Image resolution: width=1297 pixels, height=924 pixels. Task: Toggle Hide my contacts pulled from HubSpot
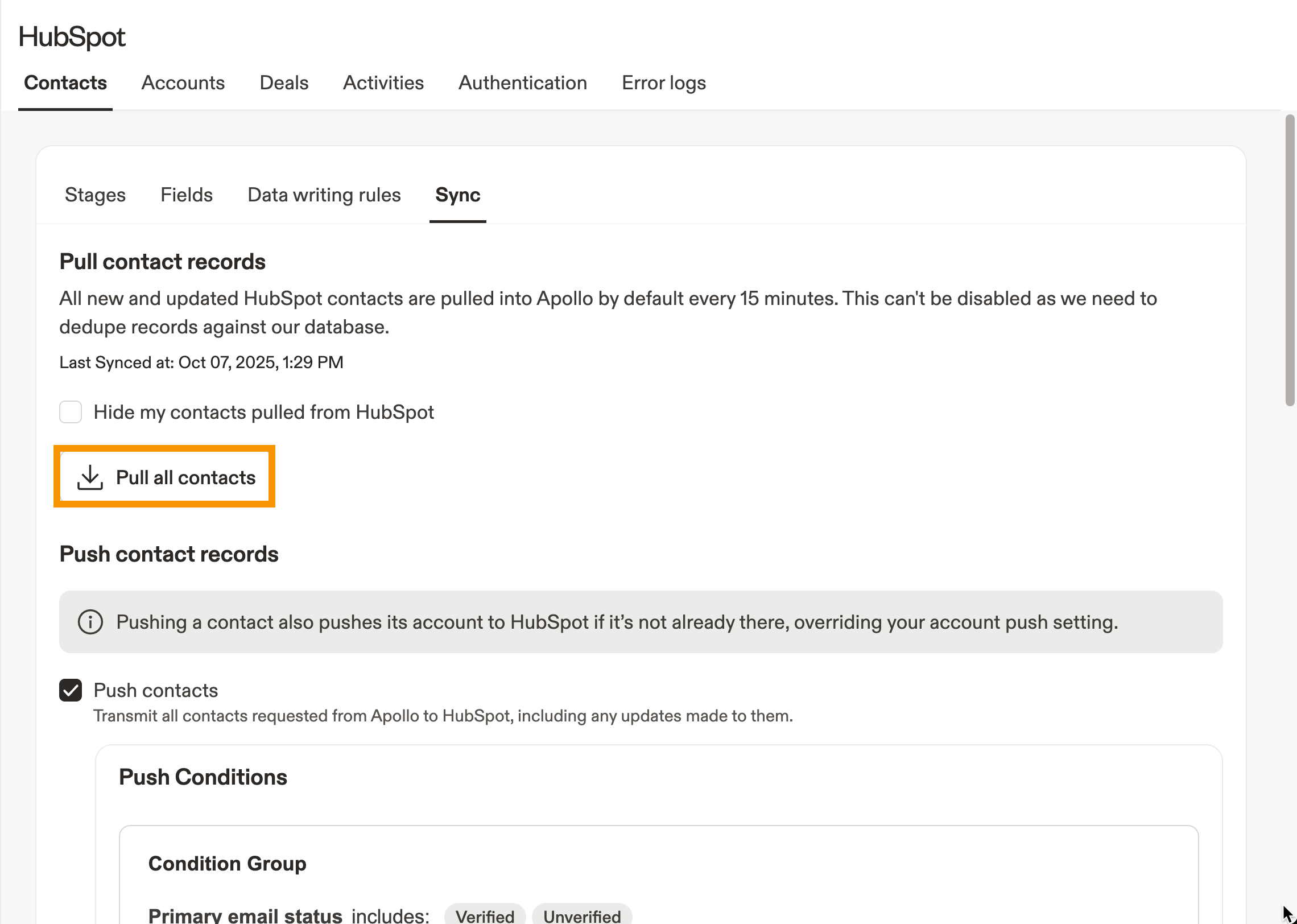tap(71, 412)
